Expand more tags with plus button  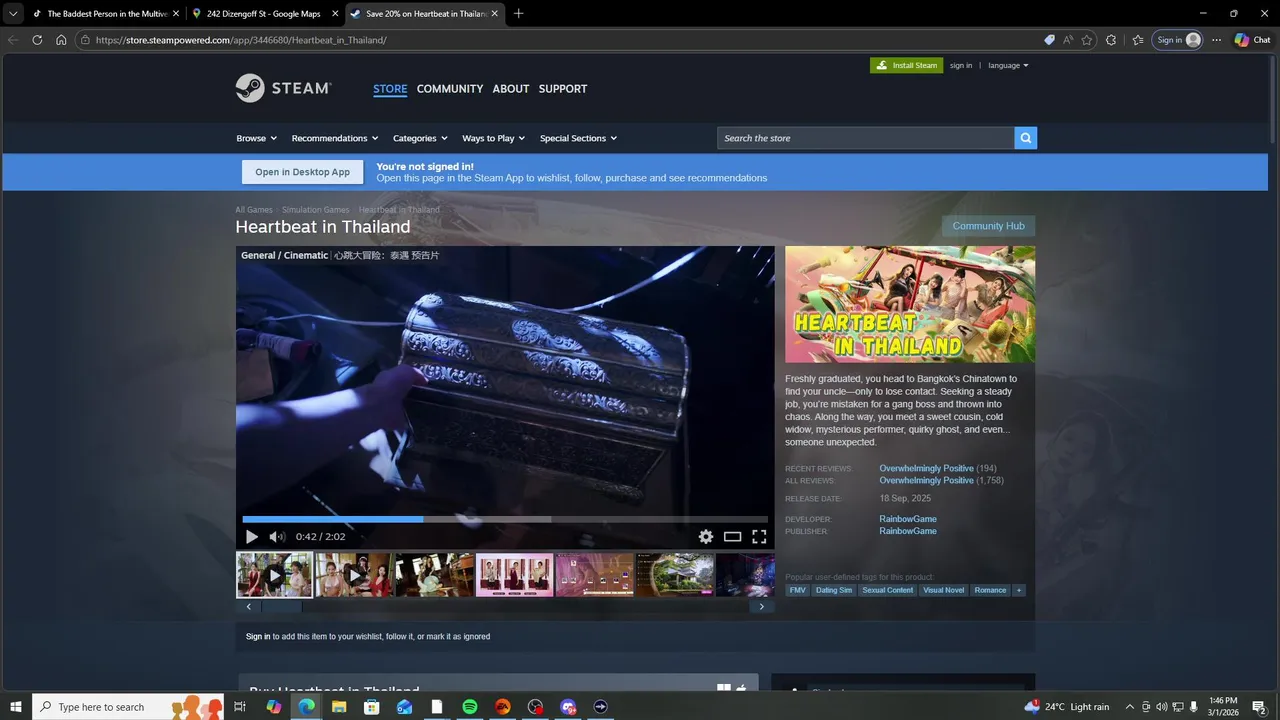pyautogui.click(x=1019, y=590)
